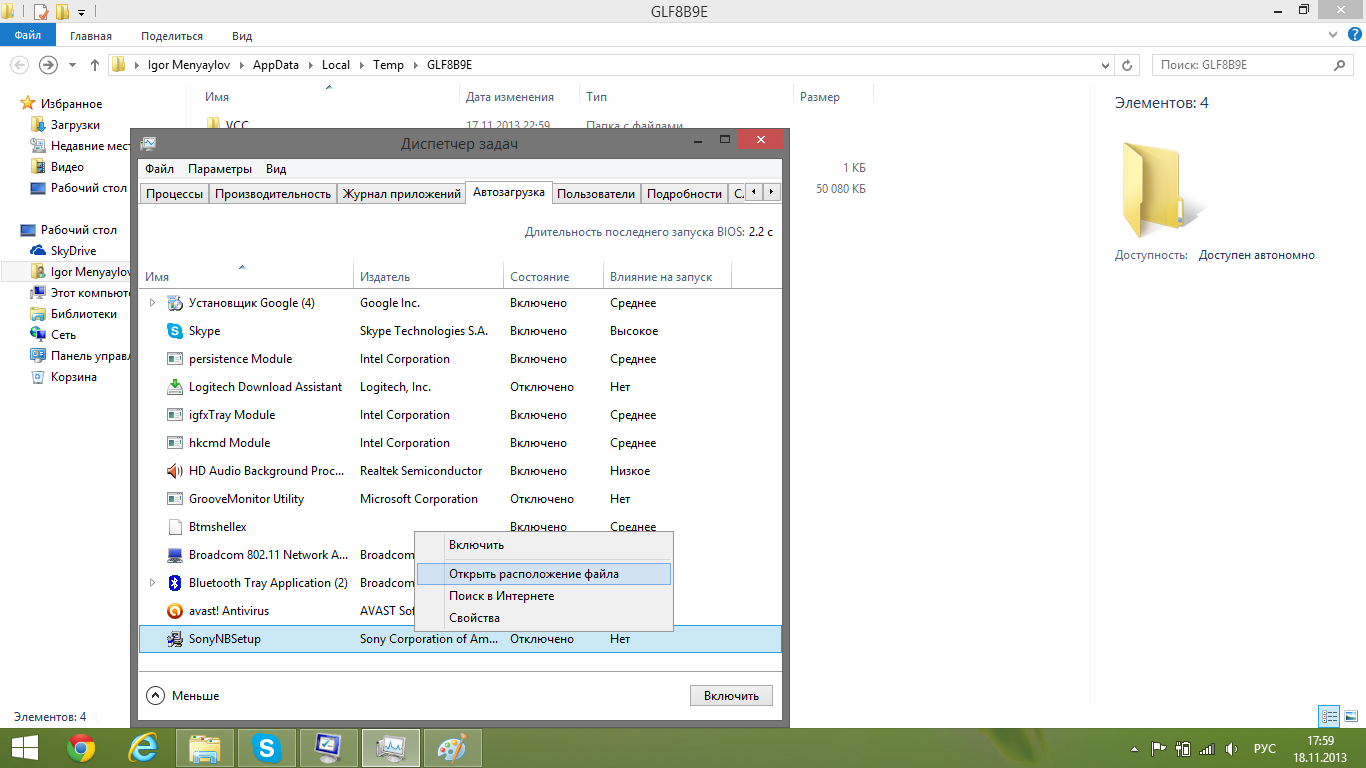Switch to the Производительность tab

(x=272, y=193)
